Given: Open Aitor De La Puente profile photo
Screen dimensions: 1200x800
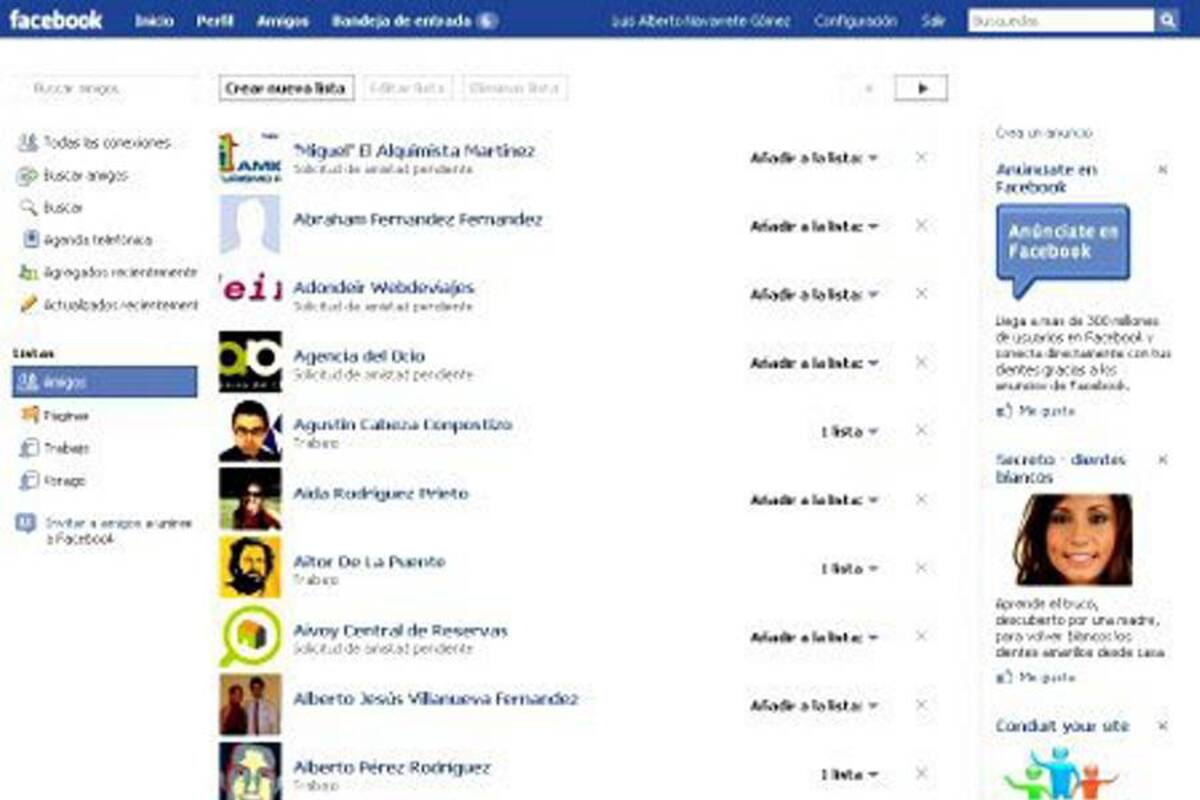Looking at the screenshot, I should (x=250, y=567).
